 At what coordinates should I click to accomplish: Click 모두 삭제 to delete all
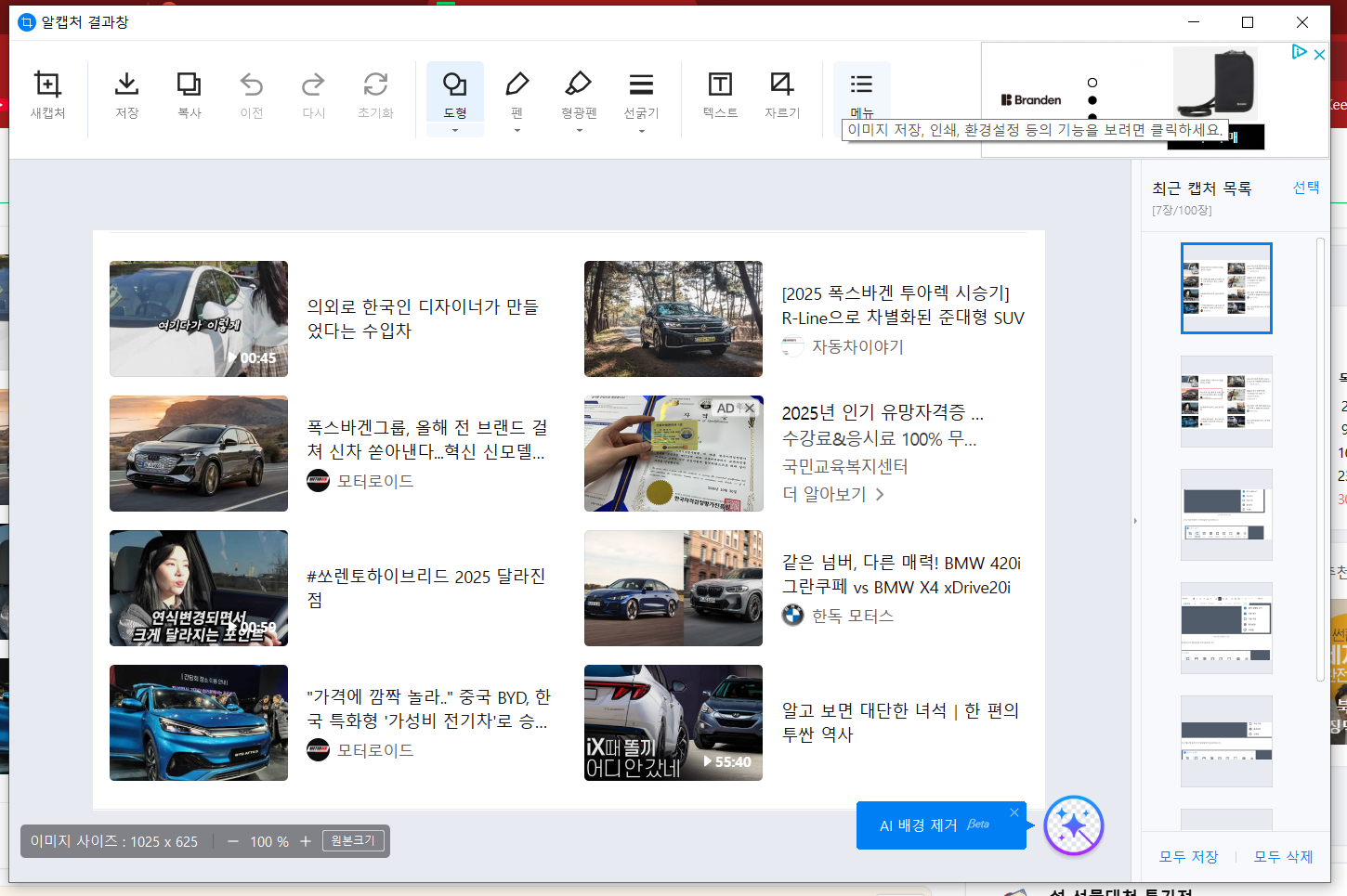click(1283, 857)
